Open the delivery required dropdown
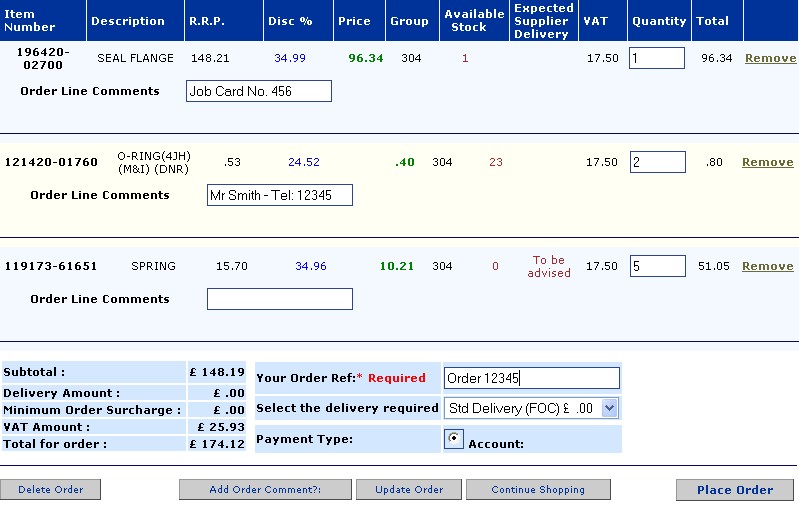This screenshot has width=799, height=508. point(610,408)
